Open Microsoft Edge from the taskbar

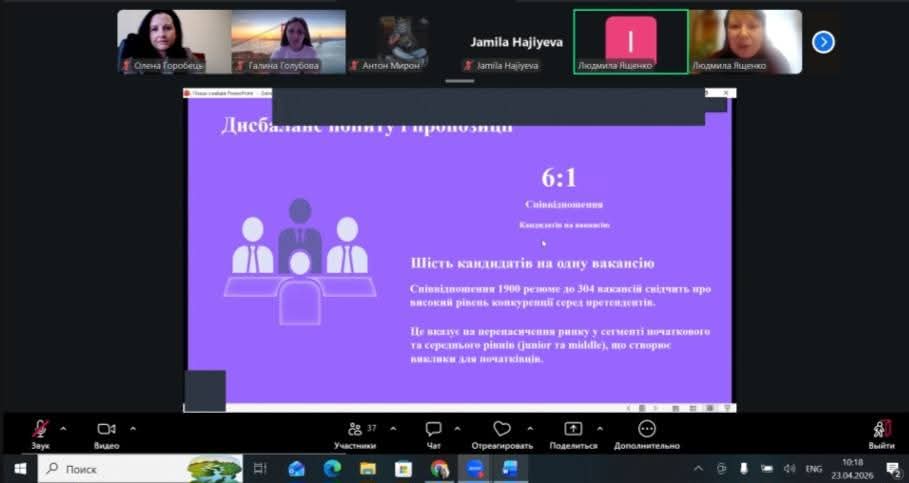pyautogui.click(x=332, y=468)
